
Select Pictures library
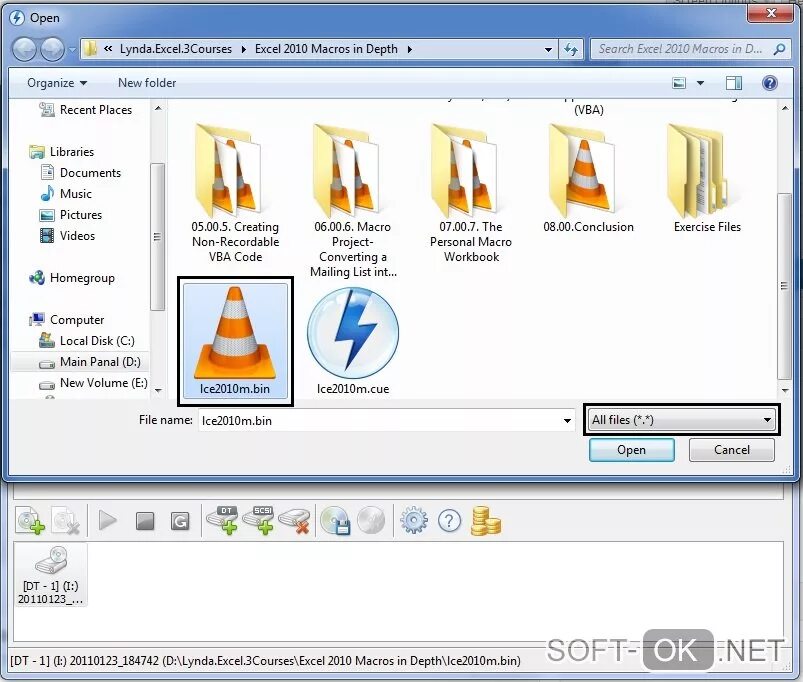(x=71, y=215)
